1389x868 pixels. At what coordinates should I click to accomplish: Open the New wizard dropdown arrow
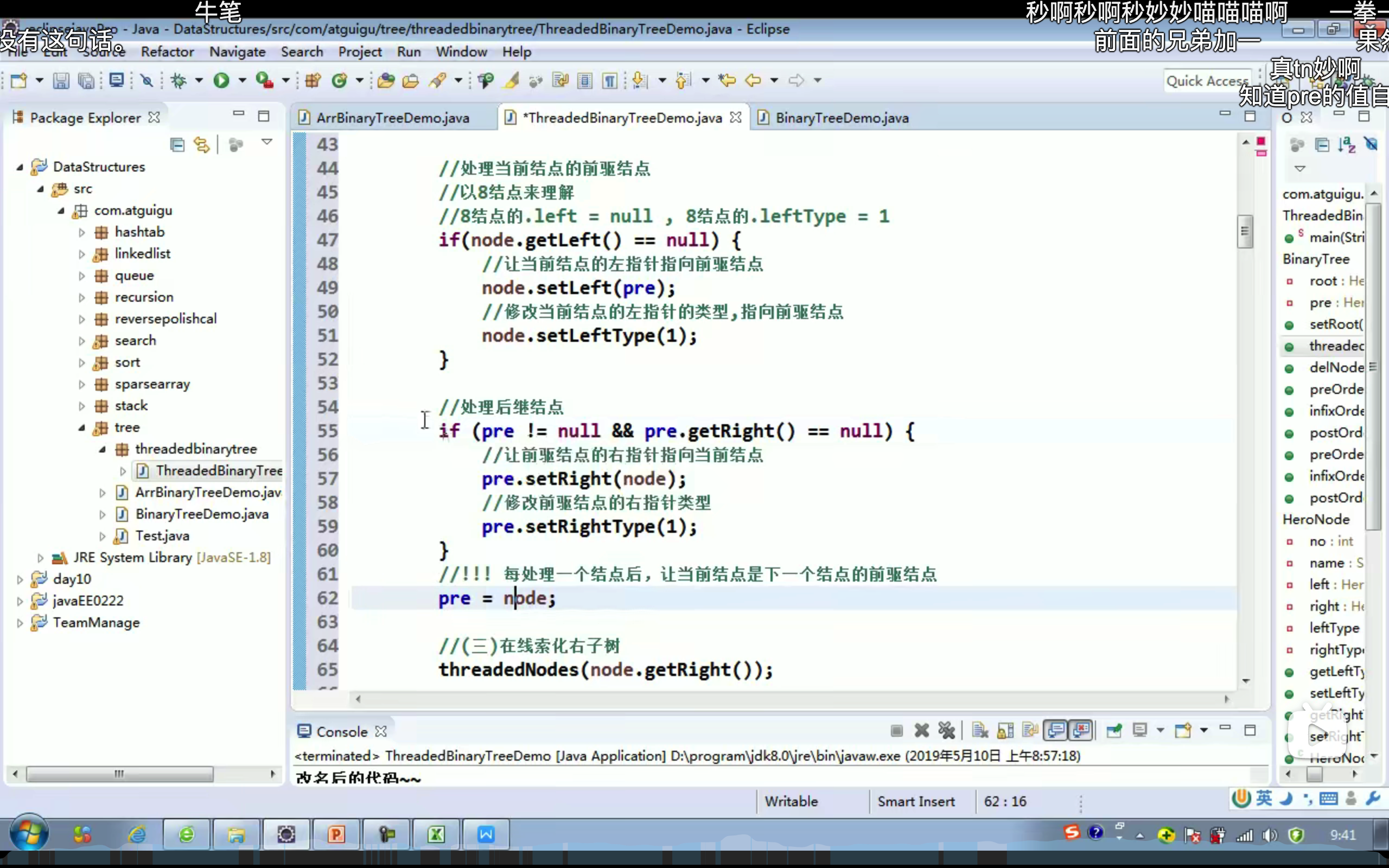(40, 80)
